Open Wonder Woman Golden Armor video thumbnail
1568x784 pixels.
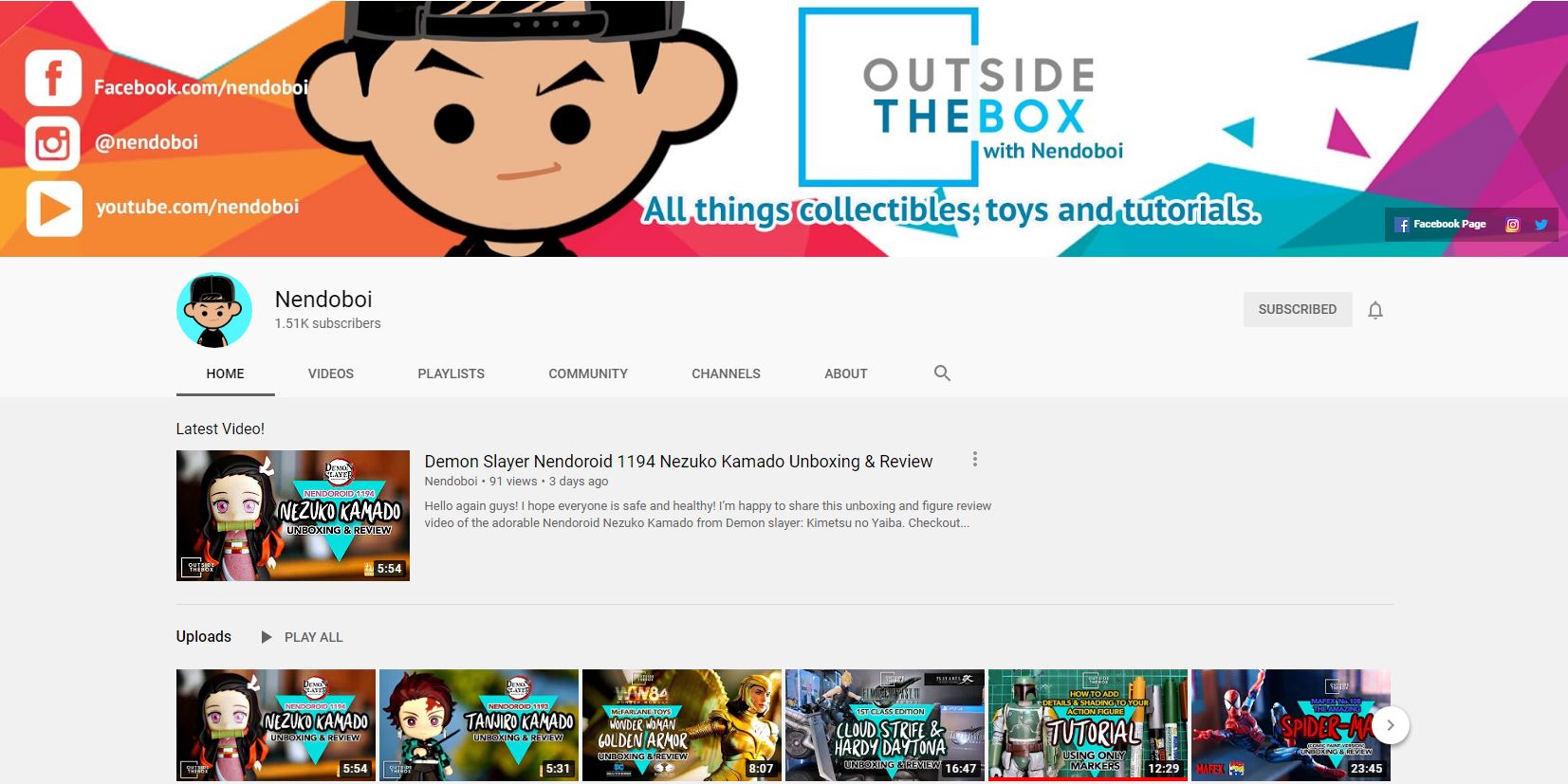(682, 725)
